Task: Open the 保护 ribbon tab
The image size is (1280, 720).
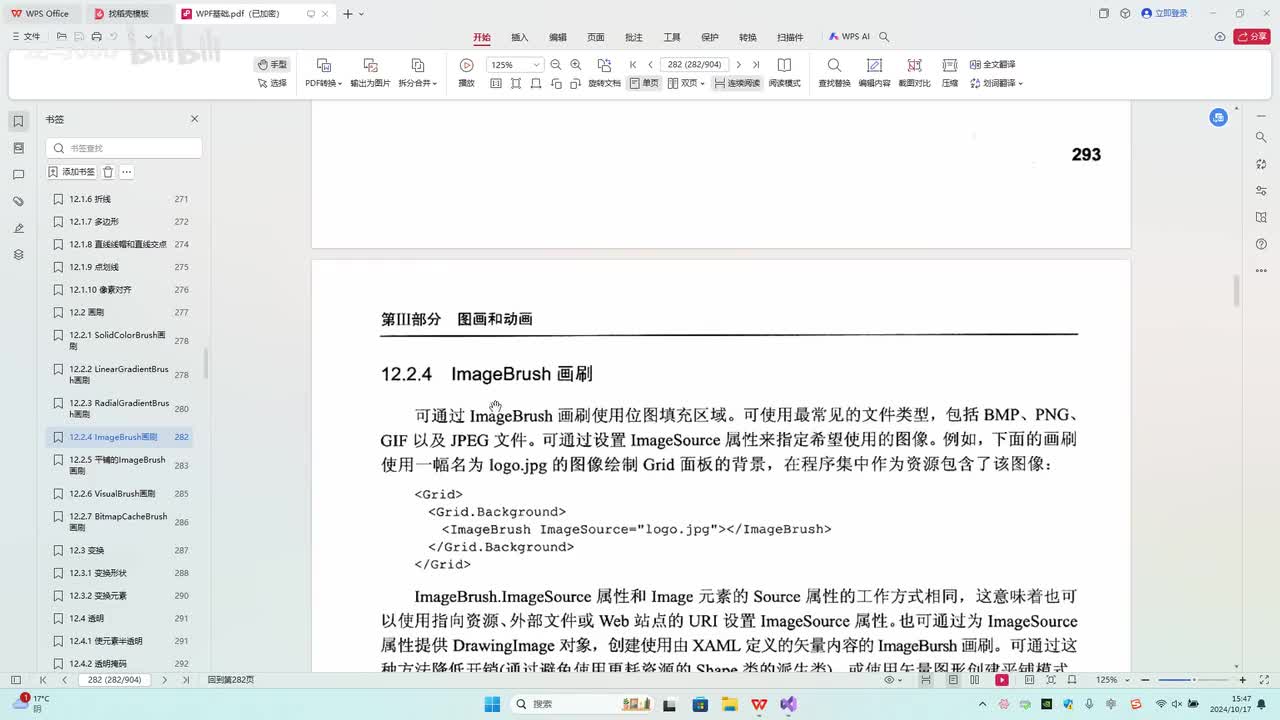Action: click(710, 37)
